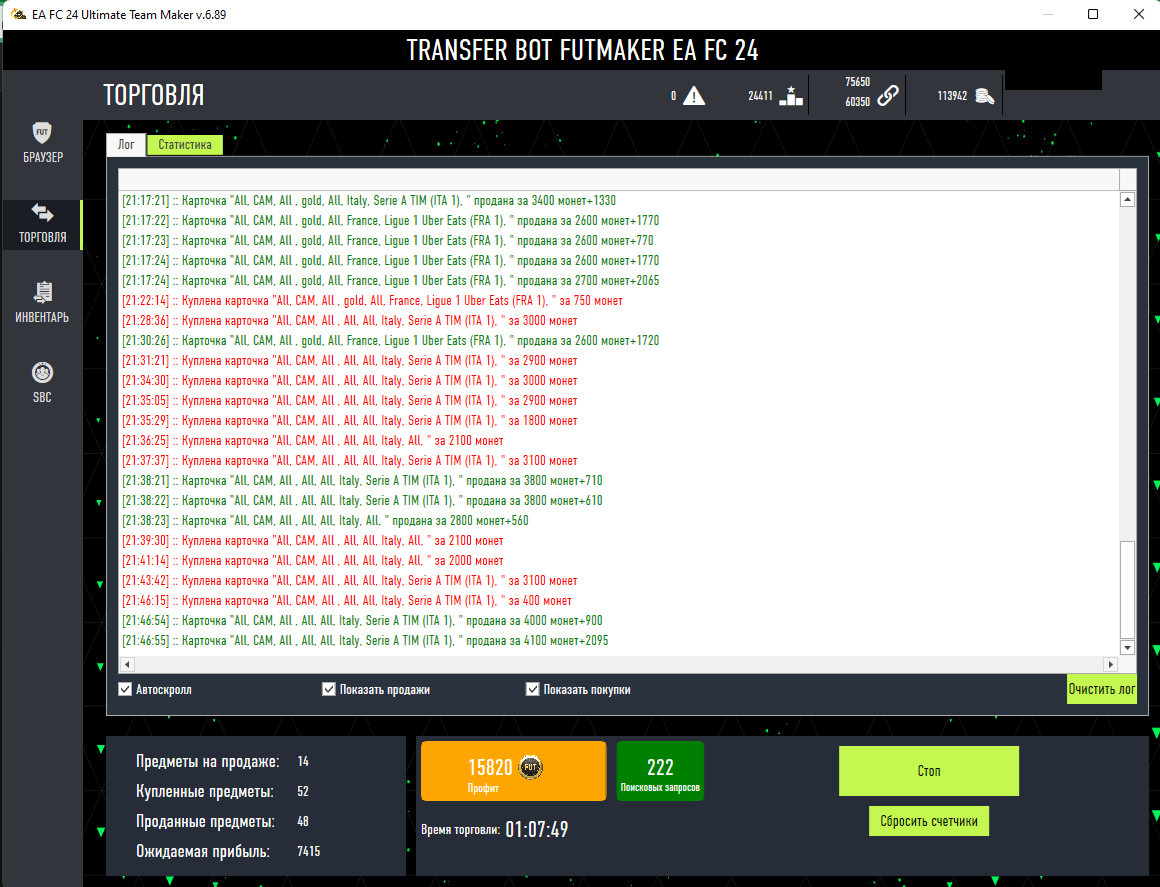Stop trading with the Стоп button
Screen dimensions: 1160x887
928,771
